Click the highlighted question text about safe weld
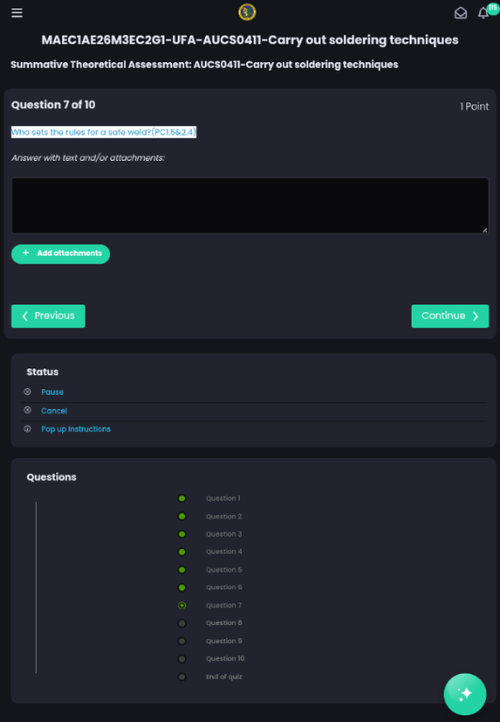The image size is (500, 722). 104,132
